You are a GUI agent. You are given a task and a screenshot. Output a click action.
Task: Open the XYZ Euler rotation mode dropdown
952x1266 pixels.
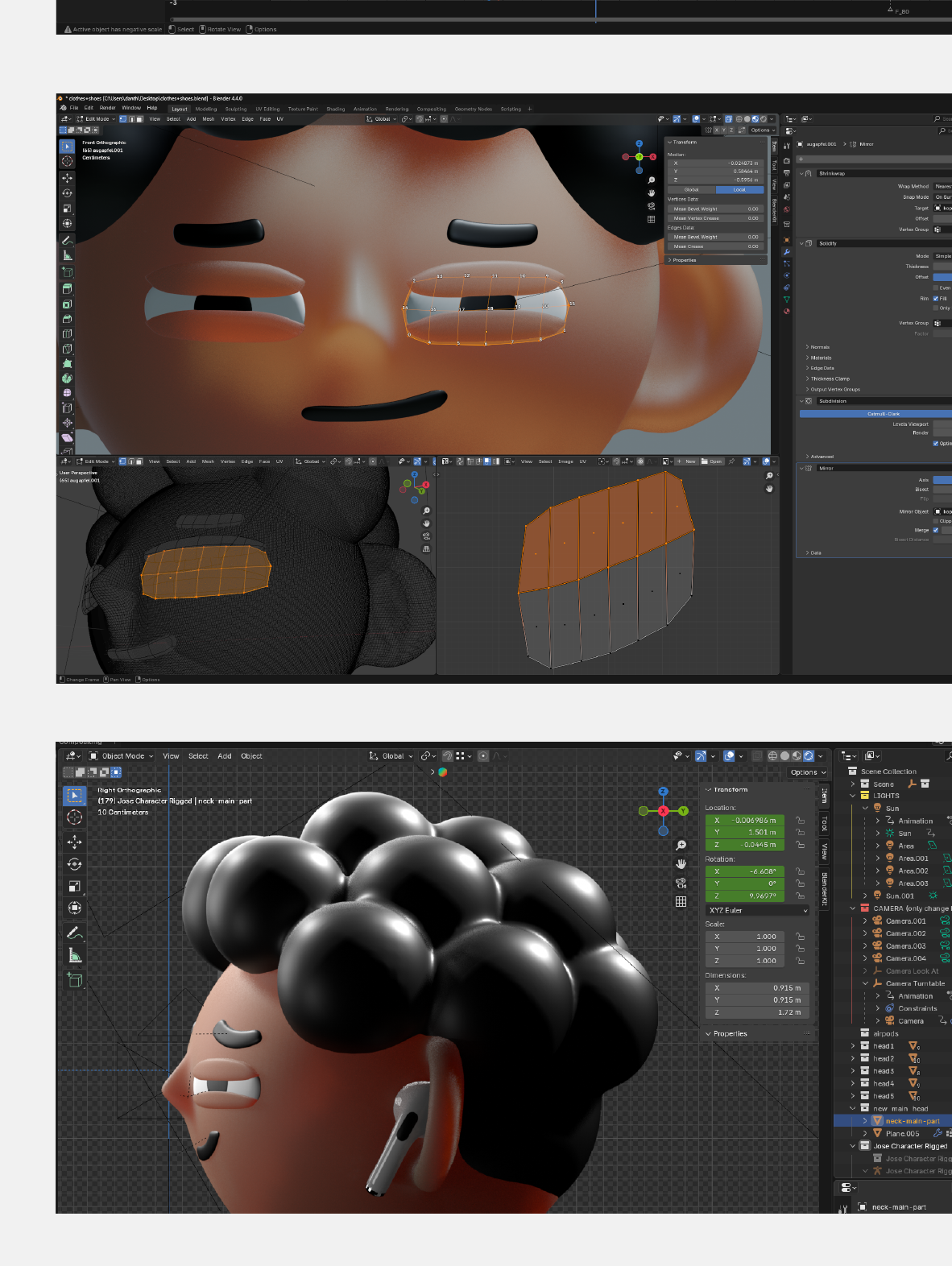[757, 910]
